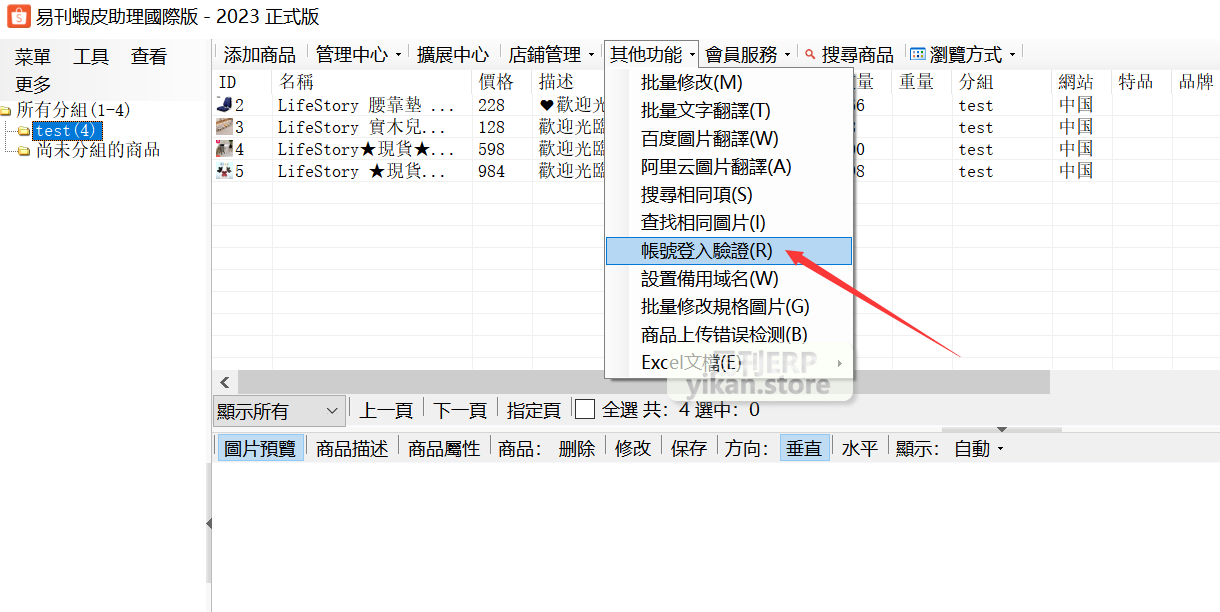Click the horizontal scrollbar left arrow
The height and width of the screenshot is (612, 1220).
[225, 383]
